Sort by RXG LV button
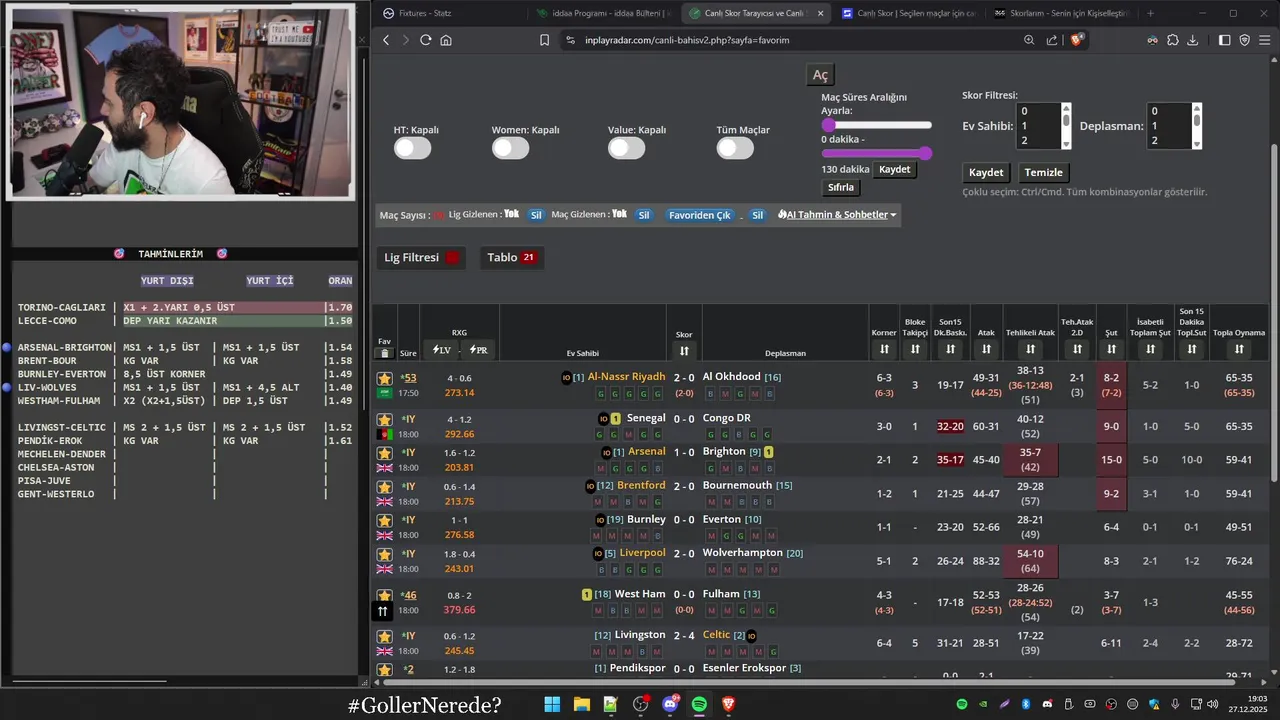This screenshot has width=1280, height=720. [442, 350]
